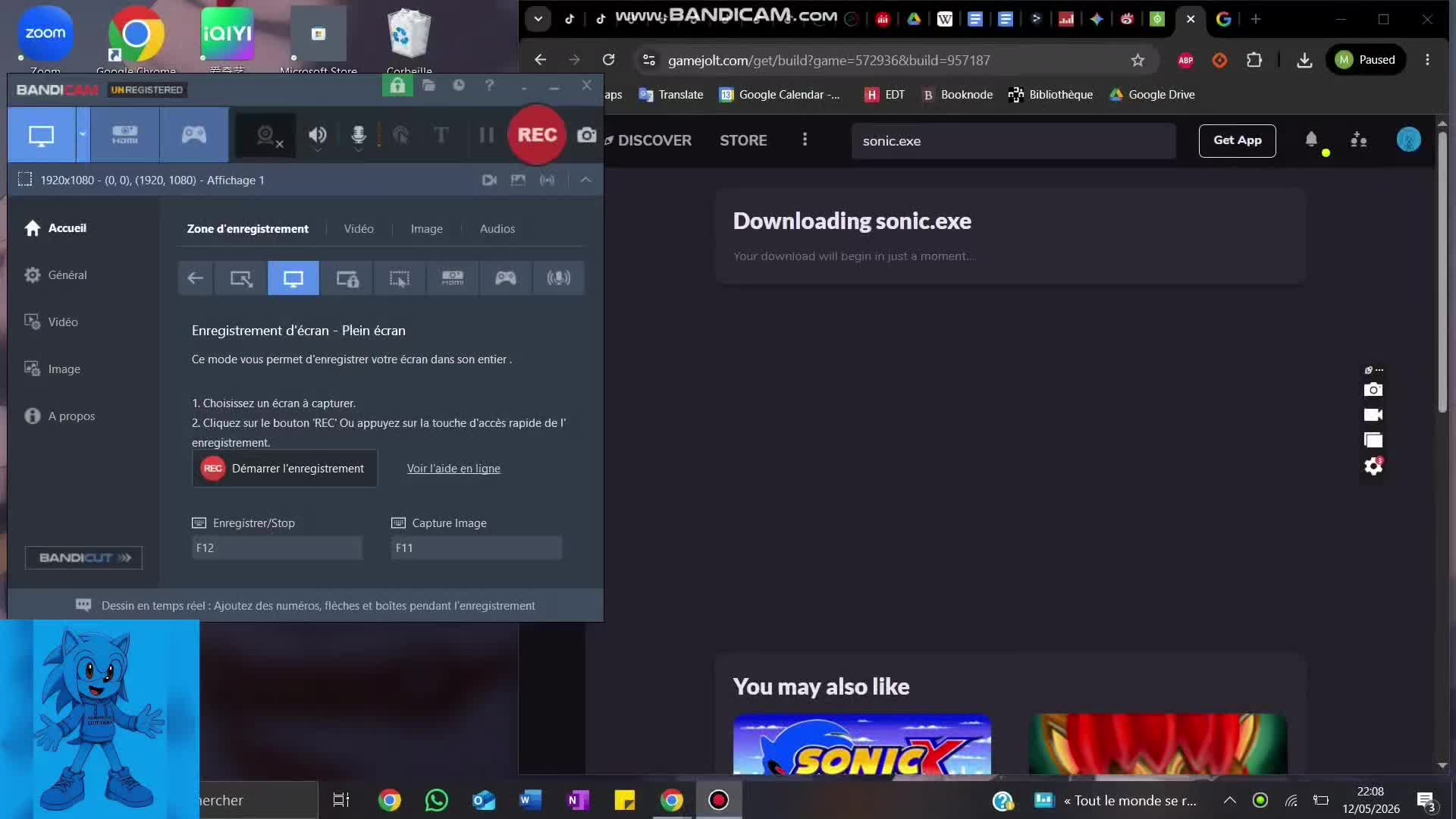Open Game Jolt user avatar menu
Image resolution: width=1456 pixels, height=819 pixels.
click(1408, 140)
